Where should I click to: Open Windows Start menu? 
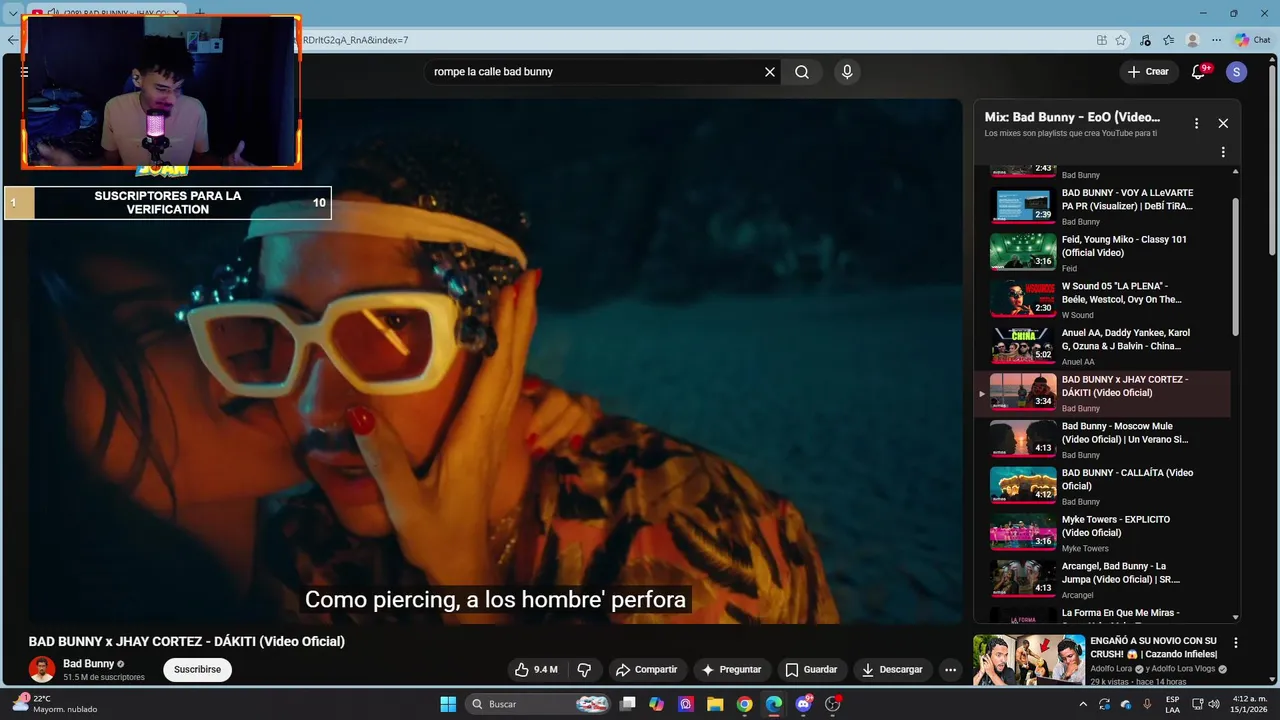(448, 704)
